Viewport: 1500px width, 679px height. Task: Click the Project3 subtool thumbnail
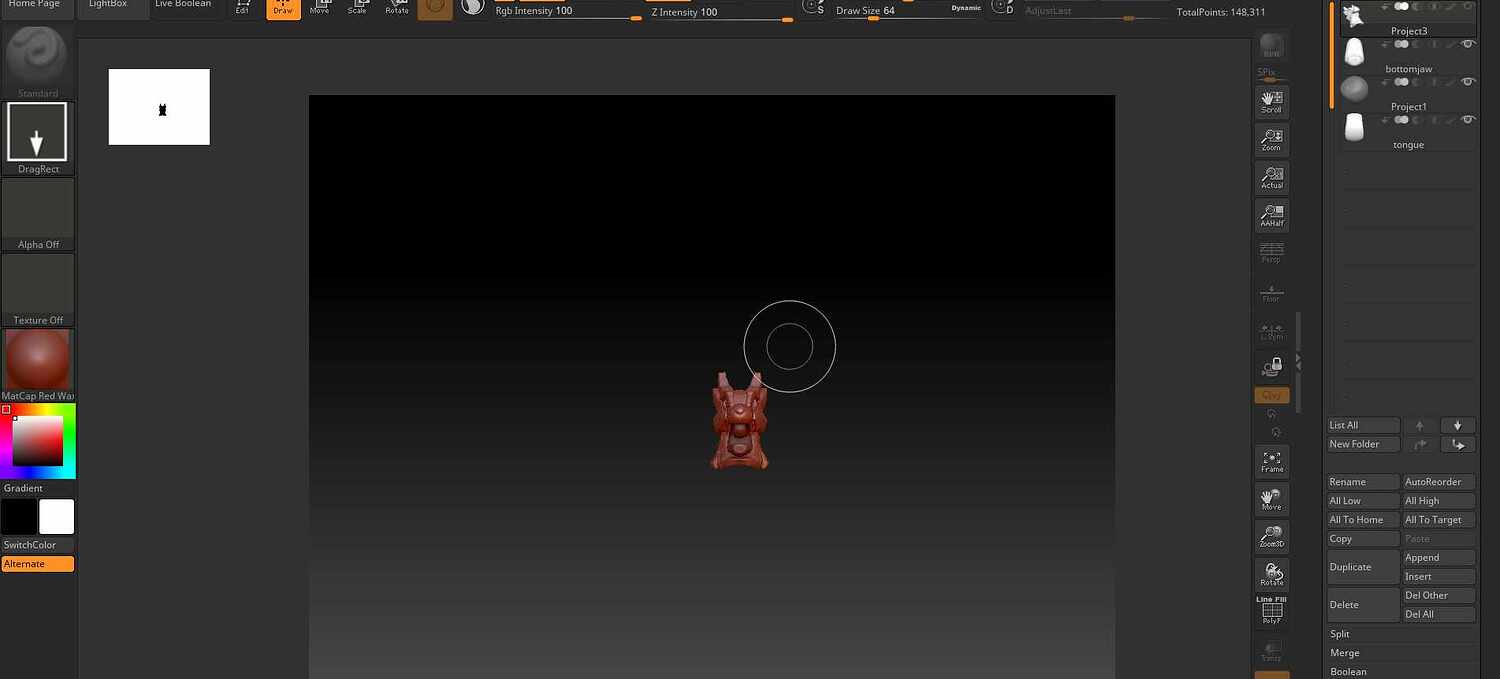pos(1354,13)
